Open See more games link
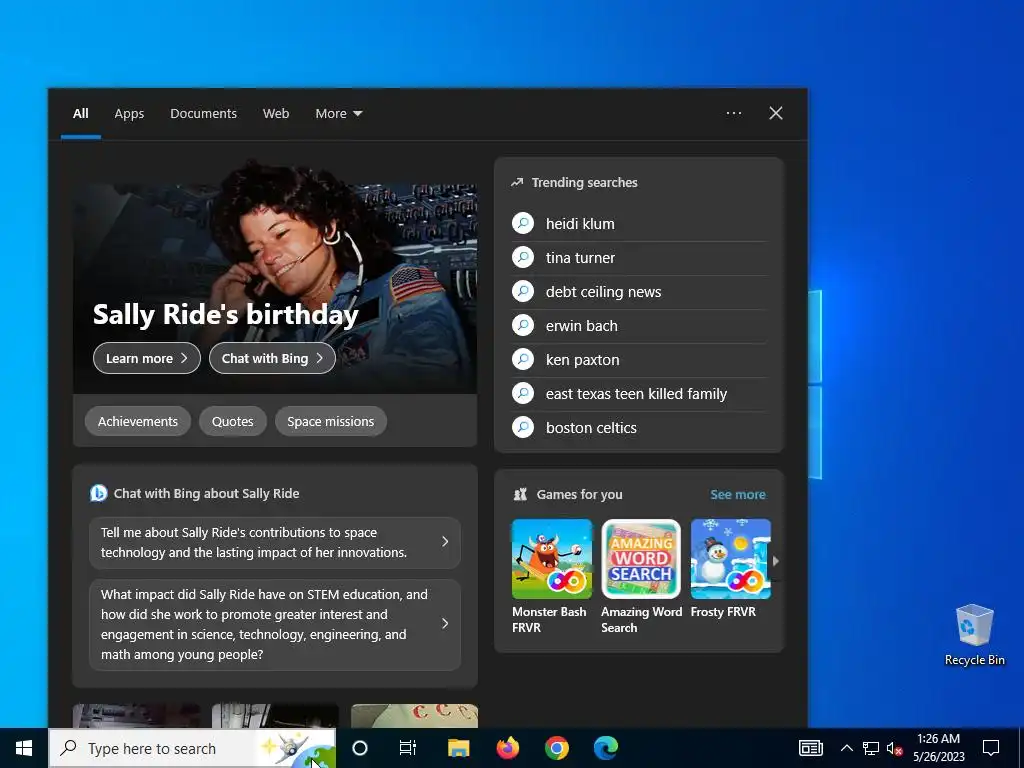 pos(738,494)
